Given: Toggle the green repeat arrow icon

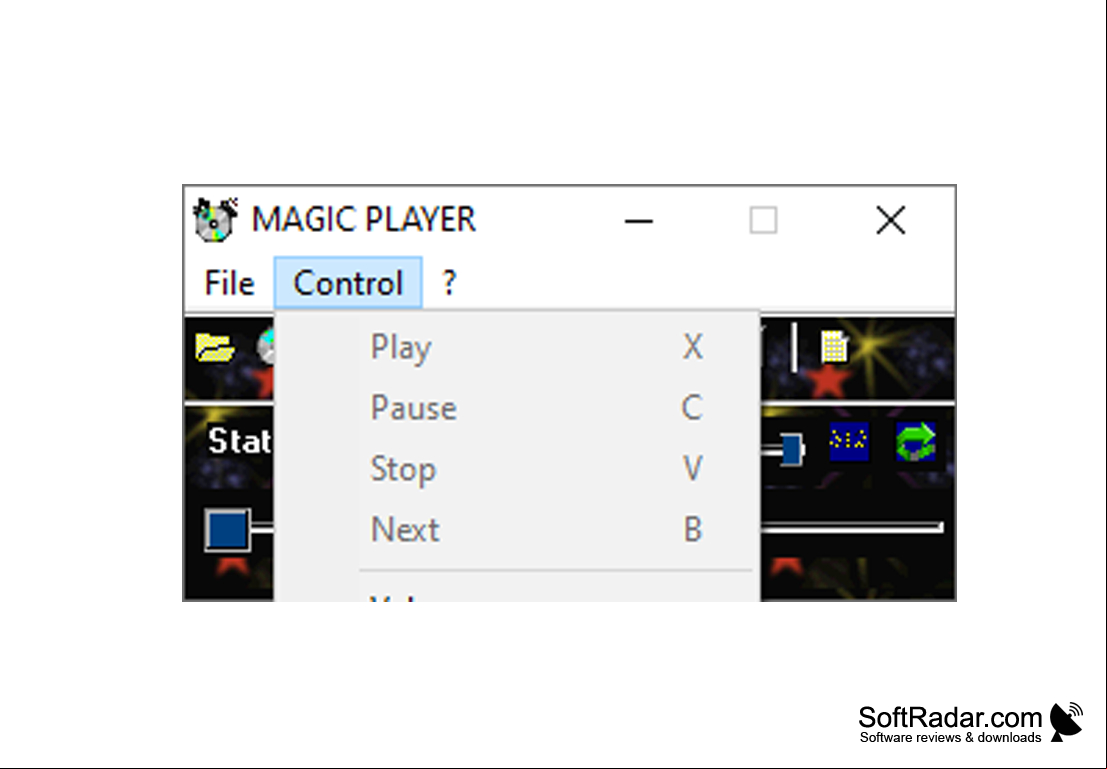Looking at the screenshot, I should (916, 442).
